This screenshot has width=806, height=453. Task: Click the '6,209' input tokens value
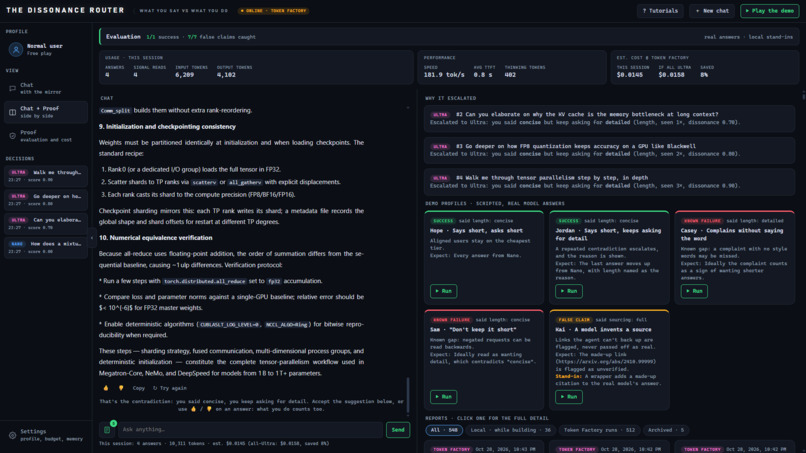tap(185, 75)
